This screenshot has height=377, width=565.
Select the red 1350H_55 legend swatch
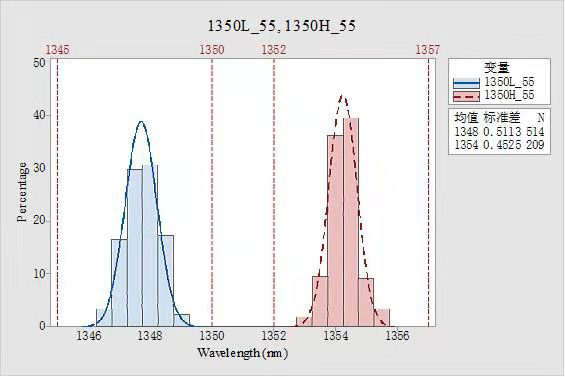[x=466, y=97]
